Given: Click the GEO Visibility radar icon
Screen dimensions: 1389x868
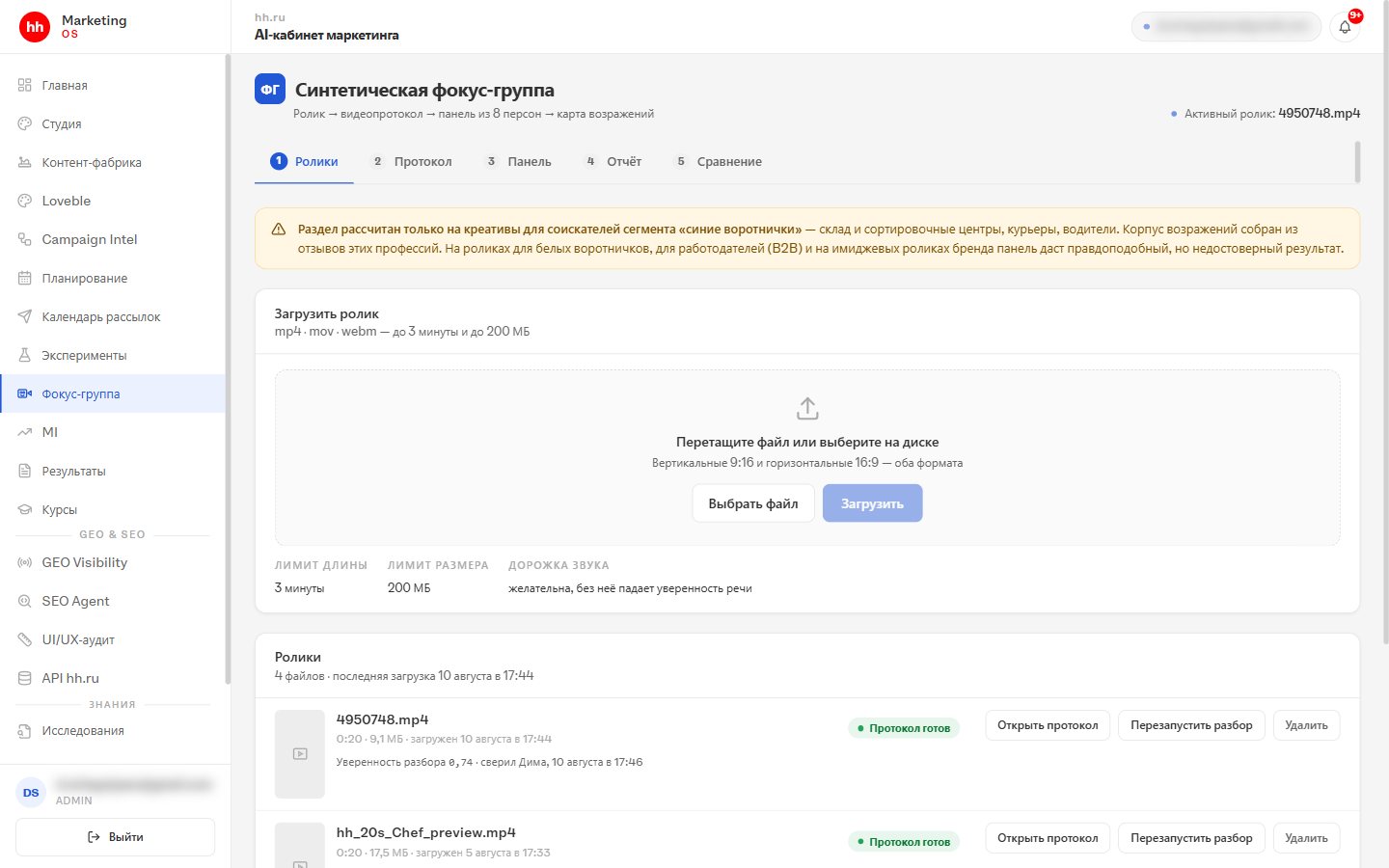Looking at the screenshot, I should point(25,562).
